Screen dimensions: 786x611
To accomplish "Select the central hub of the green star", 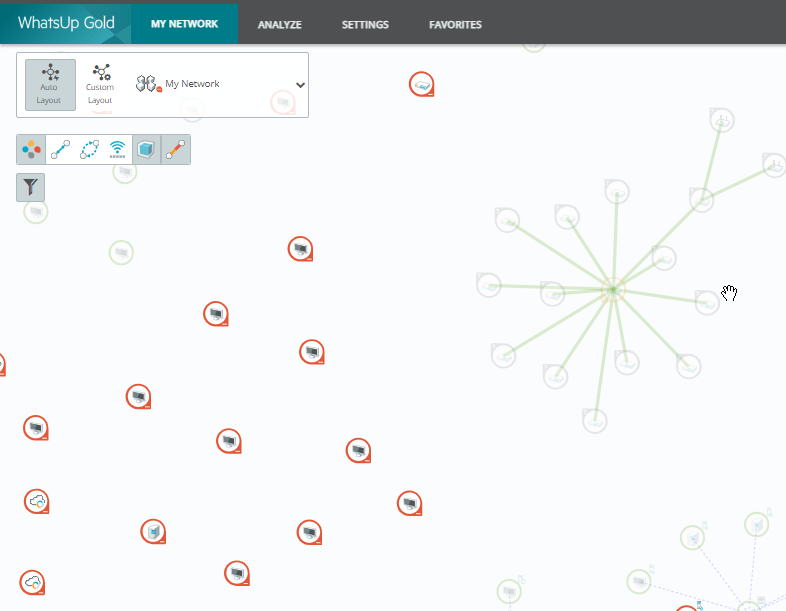I will coord(612,290).
